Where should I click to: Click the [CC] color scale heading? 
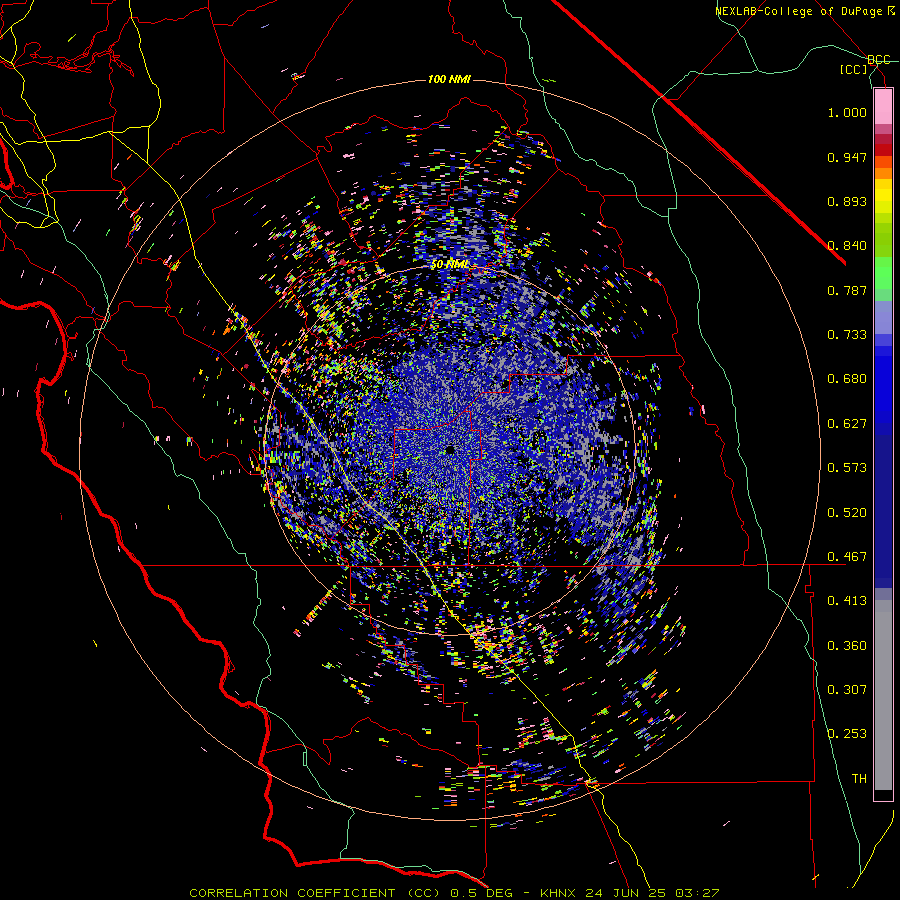854,69
